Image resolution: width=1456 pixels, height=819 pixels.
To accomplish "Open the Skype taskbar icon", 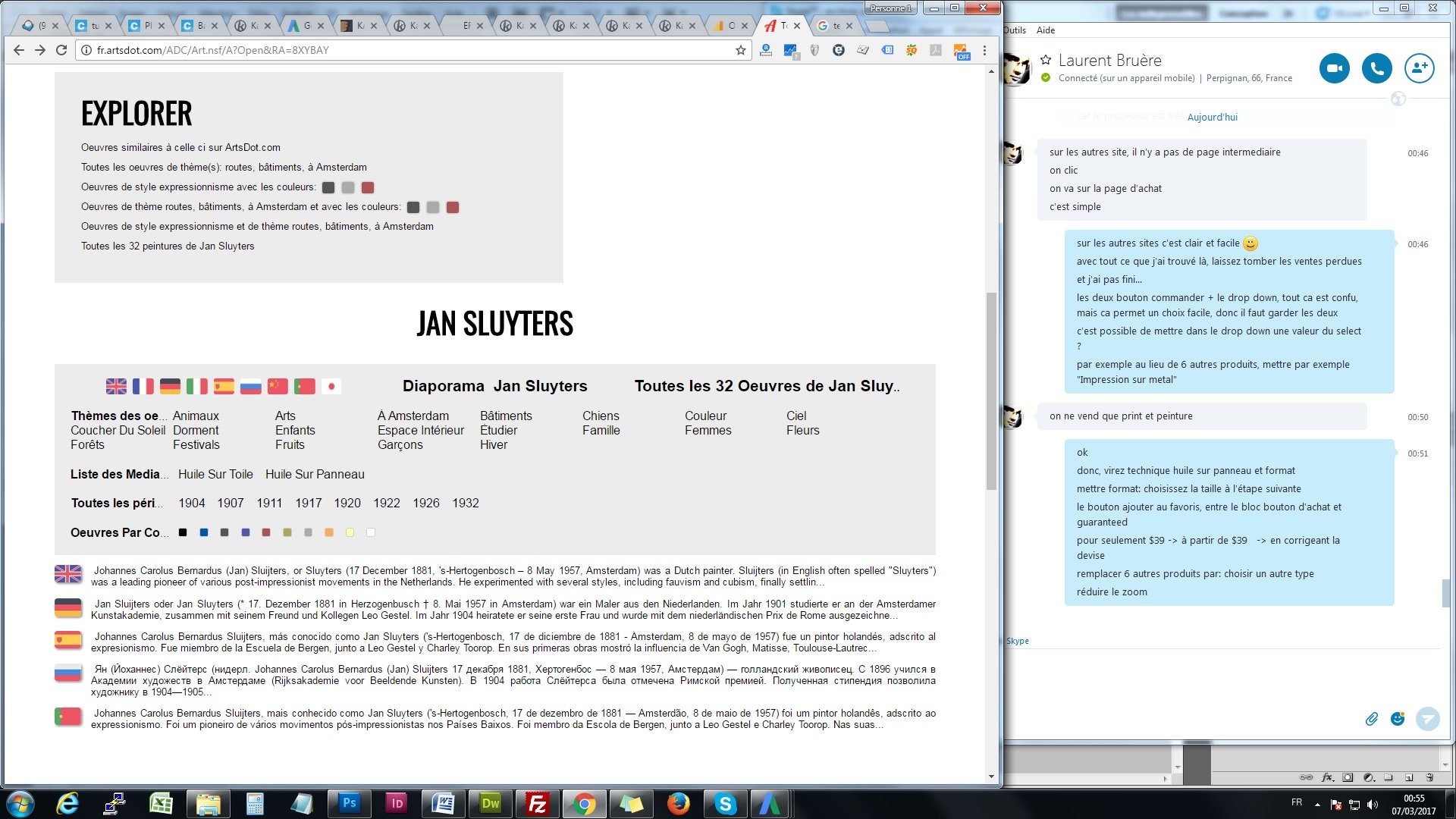I will (x=725, y=804).
